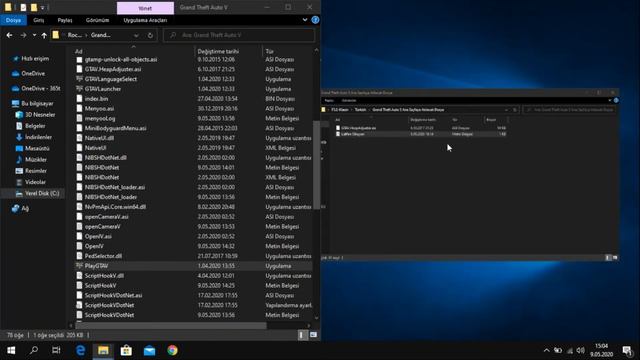Click the Ağ network icon in the sidebar
Screen dimensions: 640x360
[x=16, y=208]
